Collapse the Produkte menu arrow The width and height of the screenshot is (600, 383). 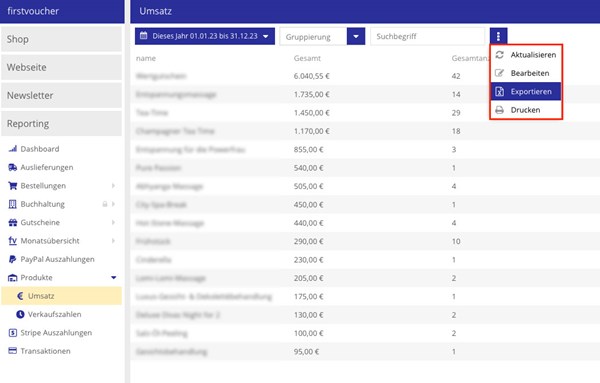point(114,277)
